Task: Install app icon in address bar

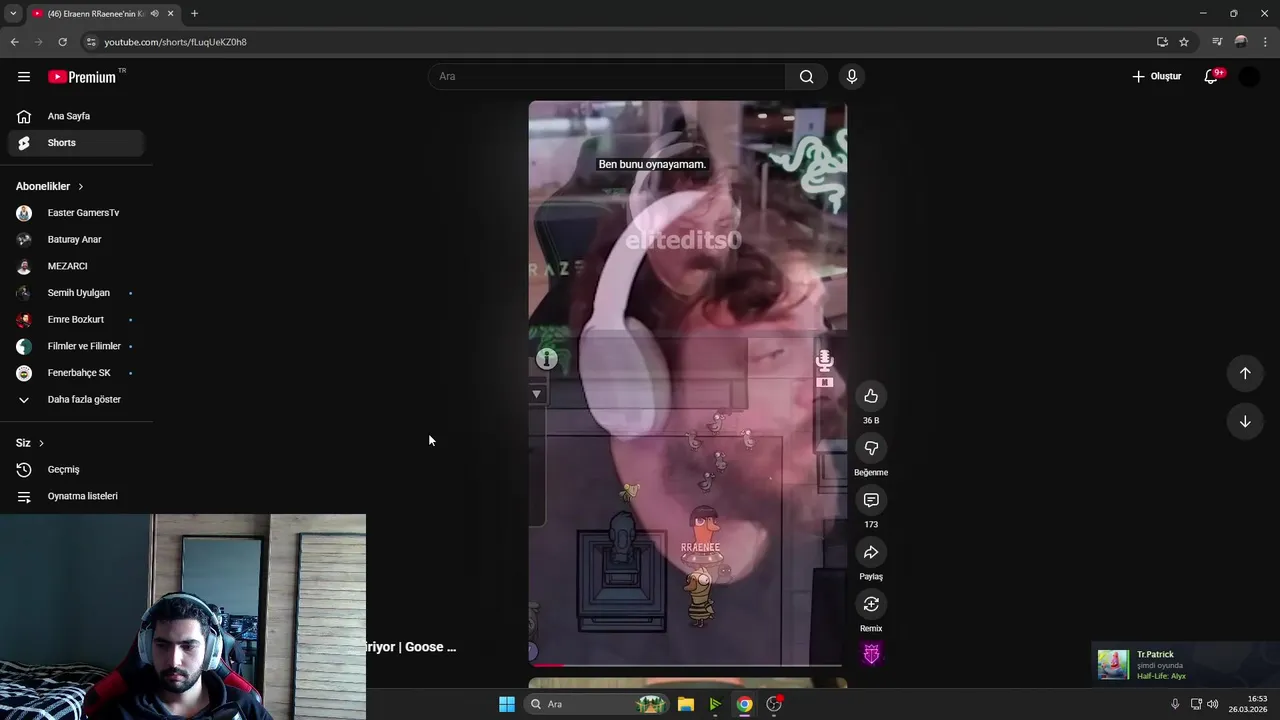Action: click(1162, 42)
